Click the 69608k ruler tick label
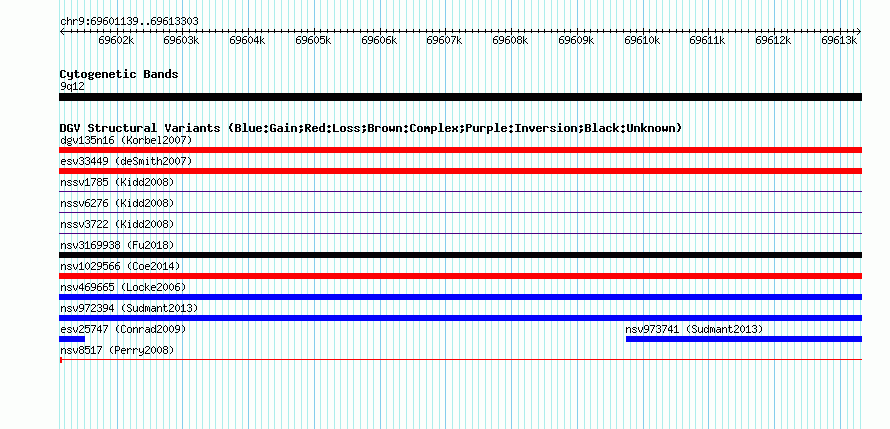This screenshot has width=890, height=429. point(510,40)
